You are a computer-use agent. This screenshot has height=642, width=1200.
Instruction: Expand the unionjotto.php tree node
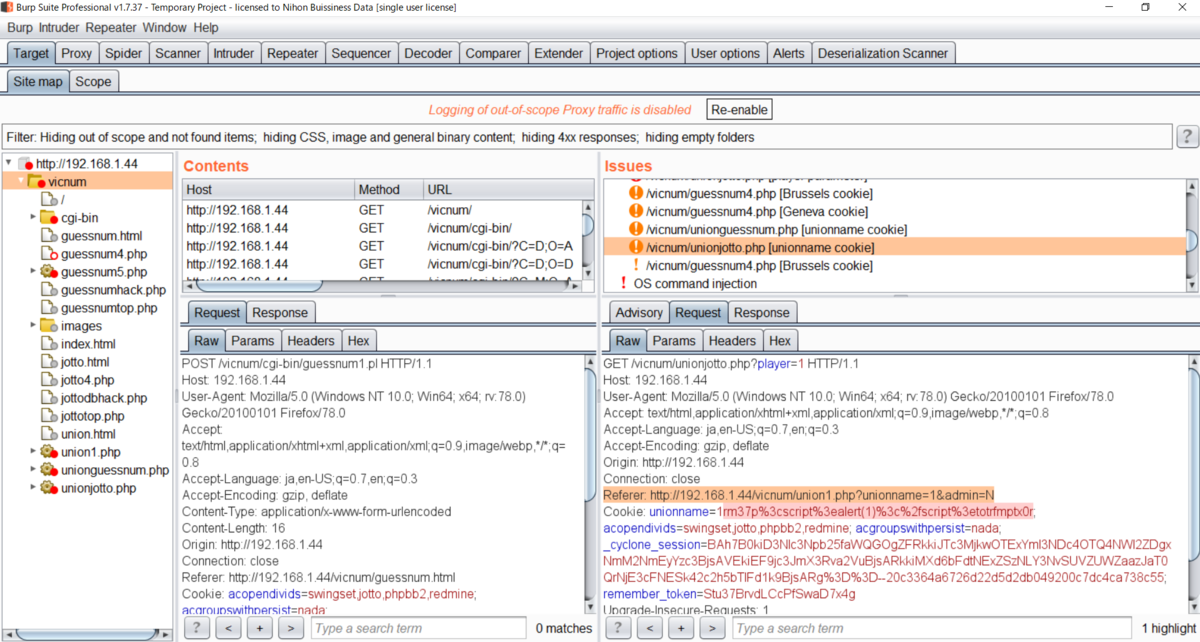pyautogui.click(x=33, y=488)
